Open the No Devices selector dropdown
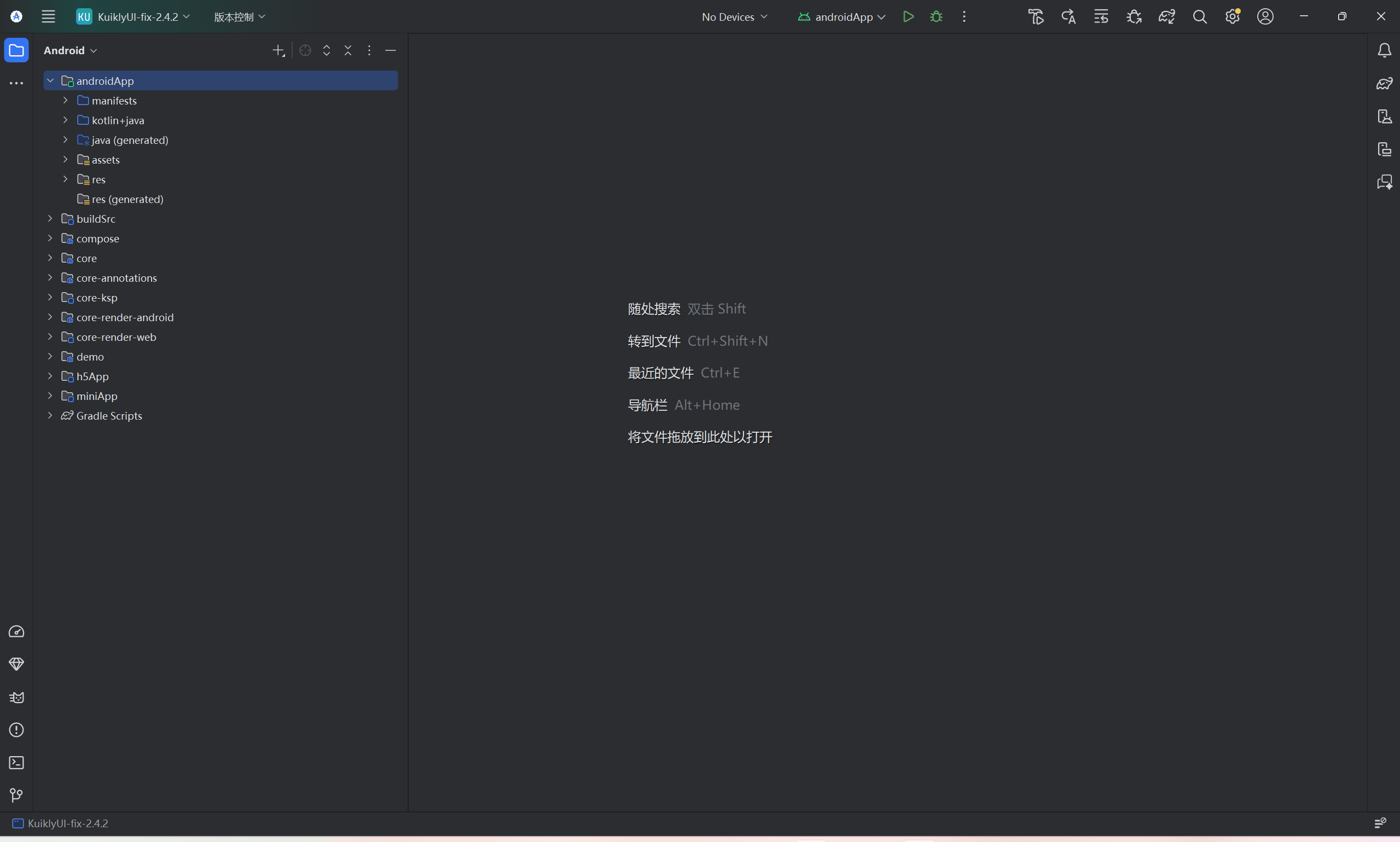This screenshot has height=842, width=1400. [734, 16]
